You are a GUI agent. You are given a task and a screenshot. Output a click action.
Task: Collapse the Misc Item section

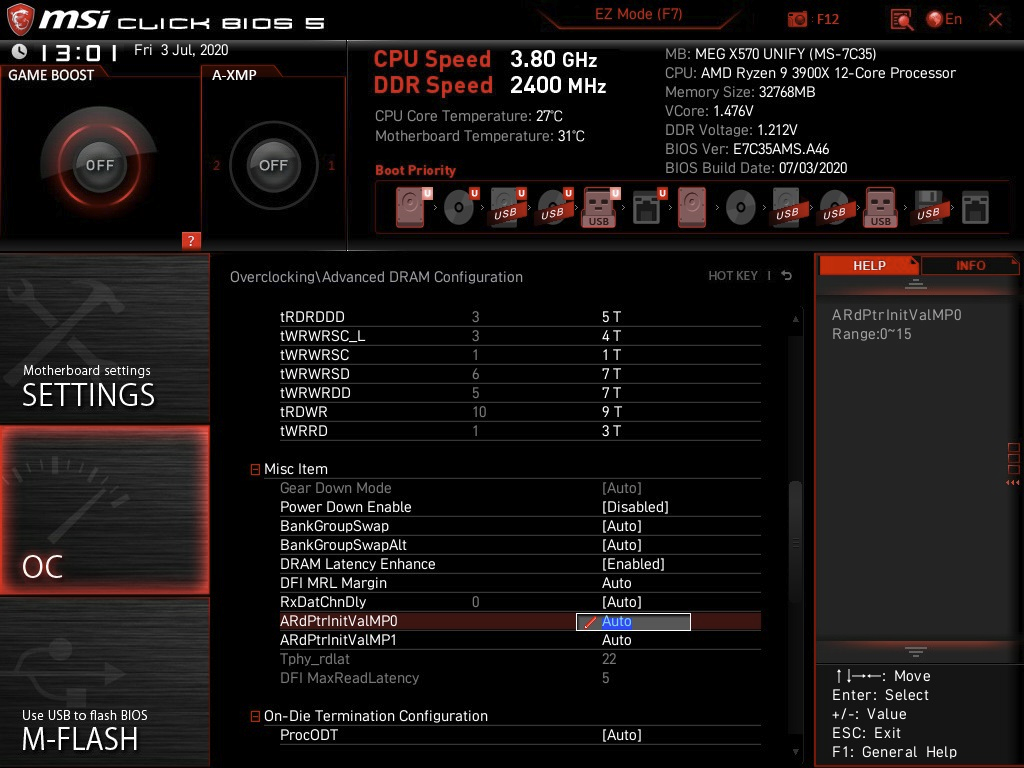pyautogui.click(x=255, y=470)
